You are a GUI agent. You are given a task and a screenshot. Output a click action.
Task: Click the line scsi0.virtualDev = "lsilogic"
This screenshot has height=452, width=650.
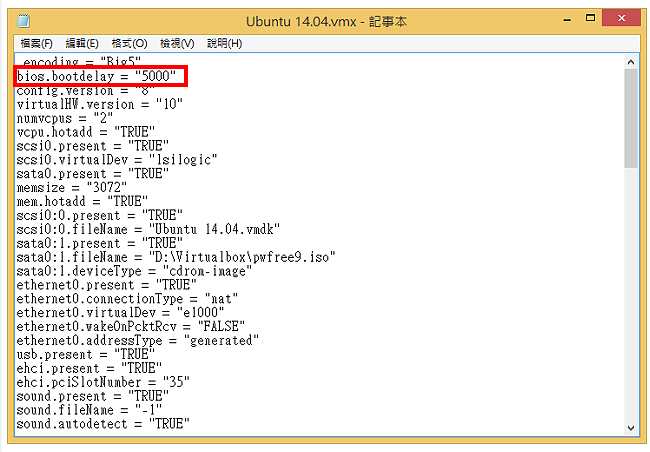(117, 160)
